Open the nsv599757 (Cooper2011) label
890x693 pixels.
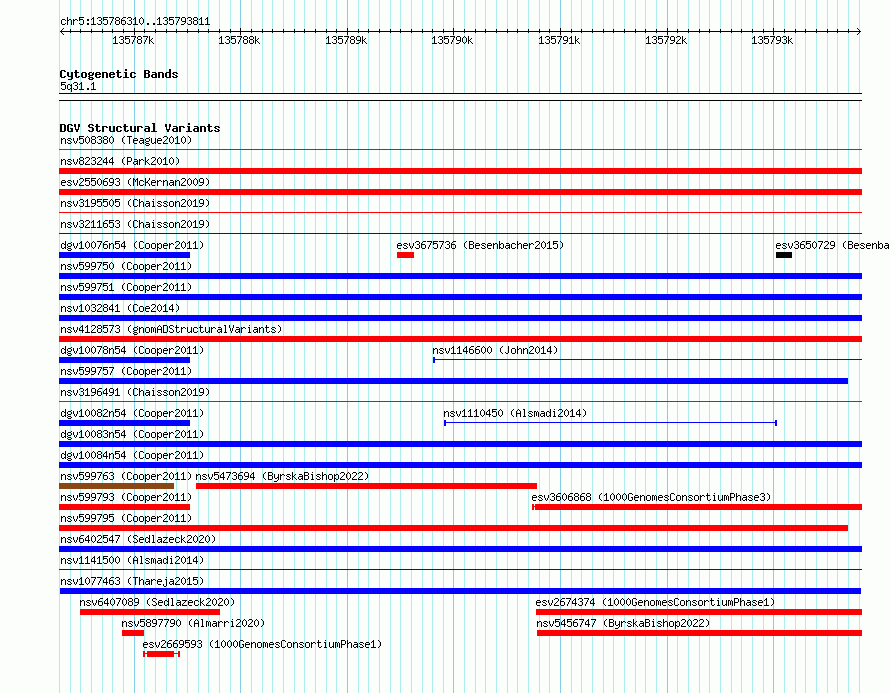click(x=126, y=371)
